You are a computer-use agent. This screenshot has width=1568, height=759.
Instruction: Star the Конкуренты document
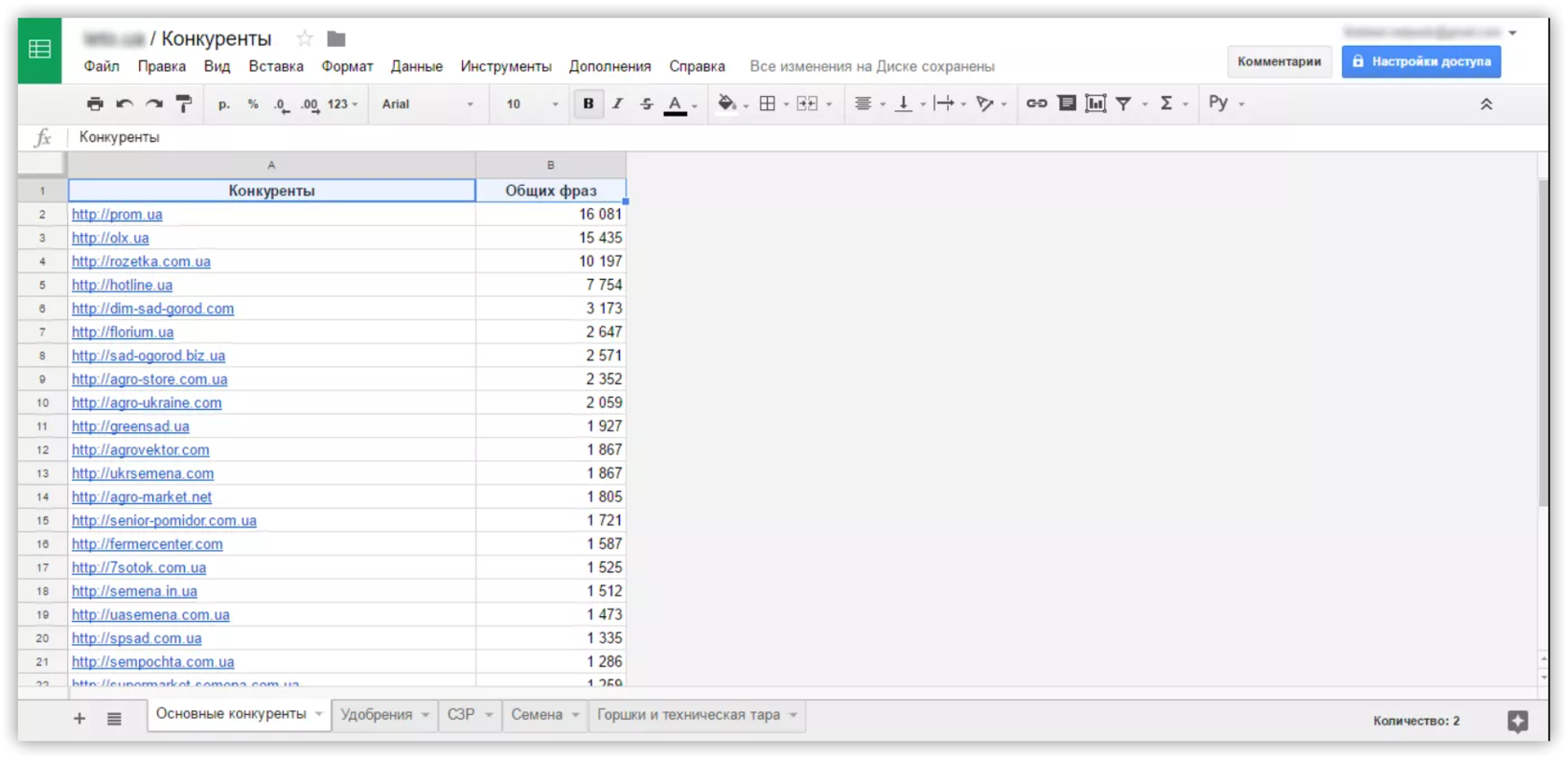pos(304,38)
